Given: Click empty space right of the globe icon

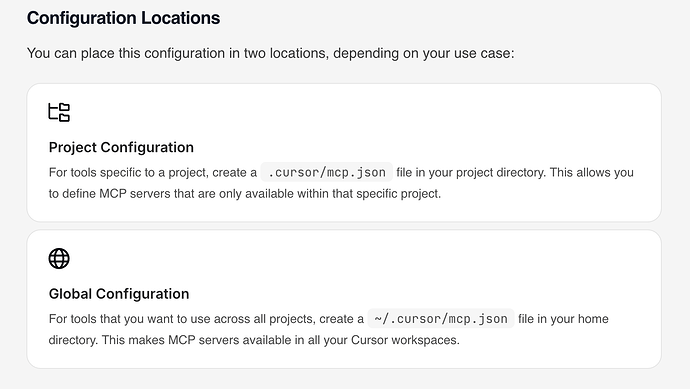Looking at the screenshot, I should pyautogui.click(x=352, y=258).
